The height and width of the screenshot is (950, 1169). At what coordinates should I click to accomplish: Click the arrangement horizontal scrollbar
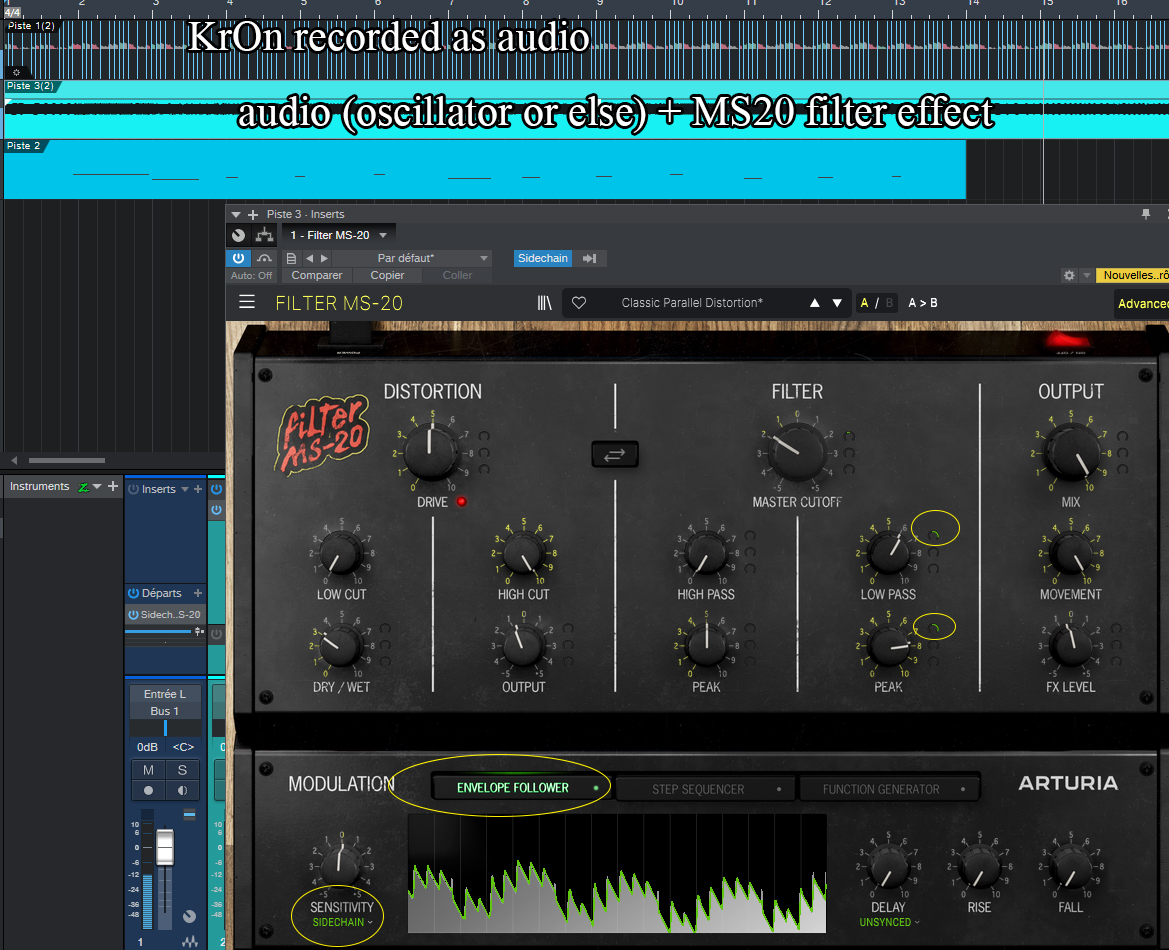[66, 460]
